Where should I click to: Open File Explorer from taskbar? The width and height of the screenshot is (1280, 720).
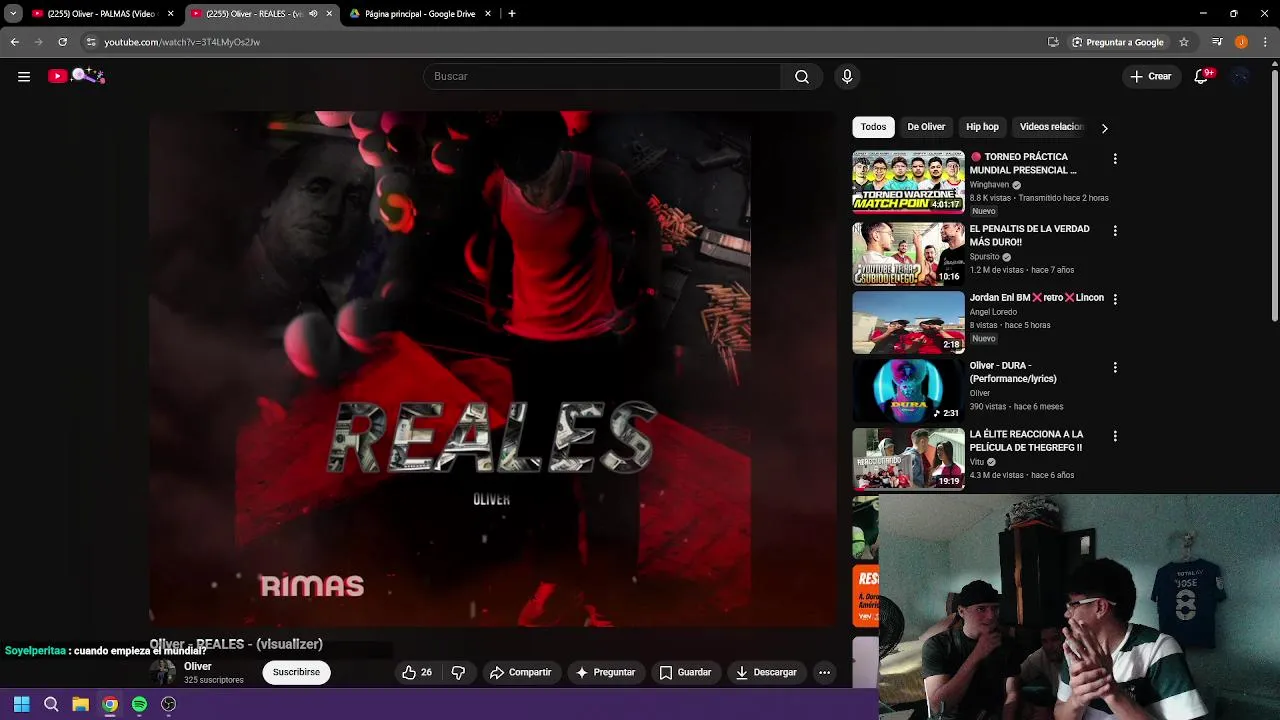coord(80,704)
